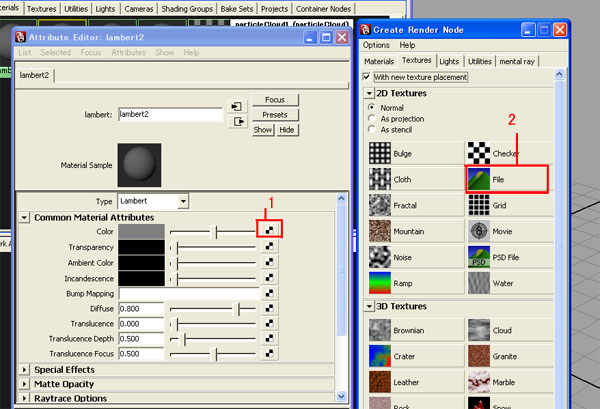Click the gray Color swatch
The image size is (600, 409).
tap(142, 230)
